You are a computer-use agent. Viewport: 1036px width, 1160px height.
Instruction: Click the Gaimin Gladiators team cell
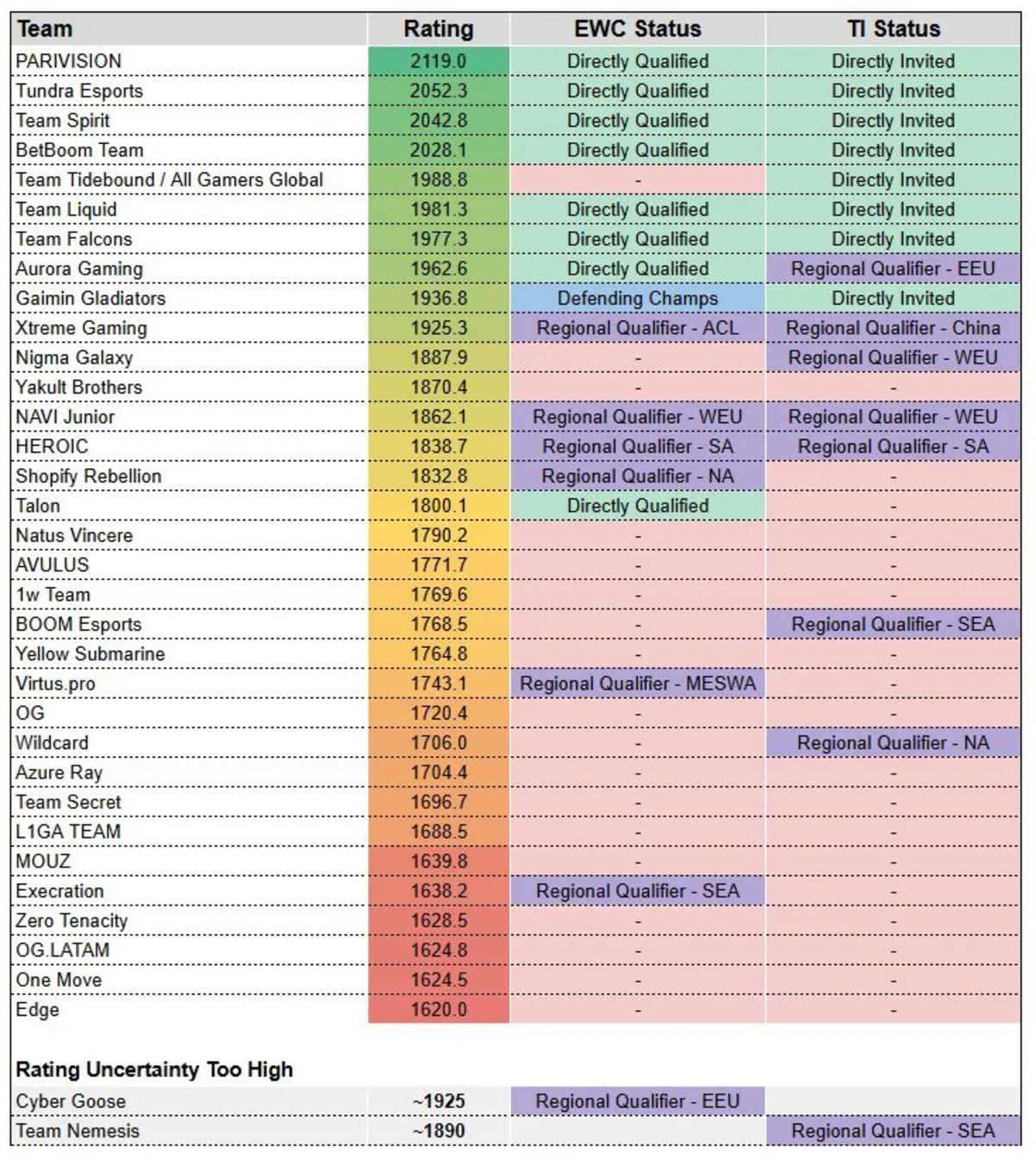pyautogui.click(x=190, y=299)
